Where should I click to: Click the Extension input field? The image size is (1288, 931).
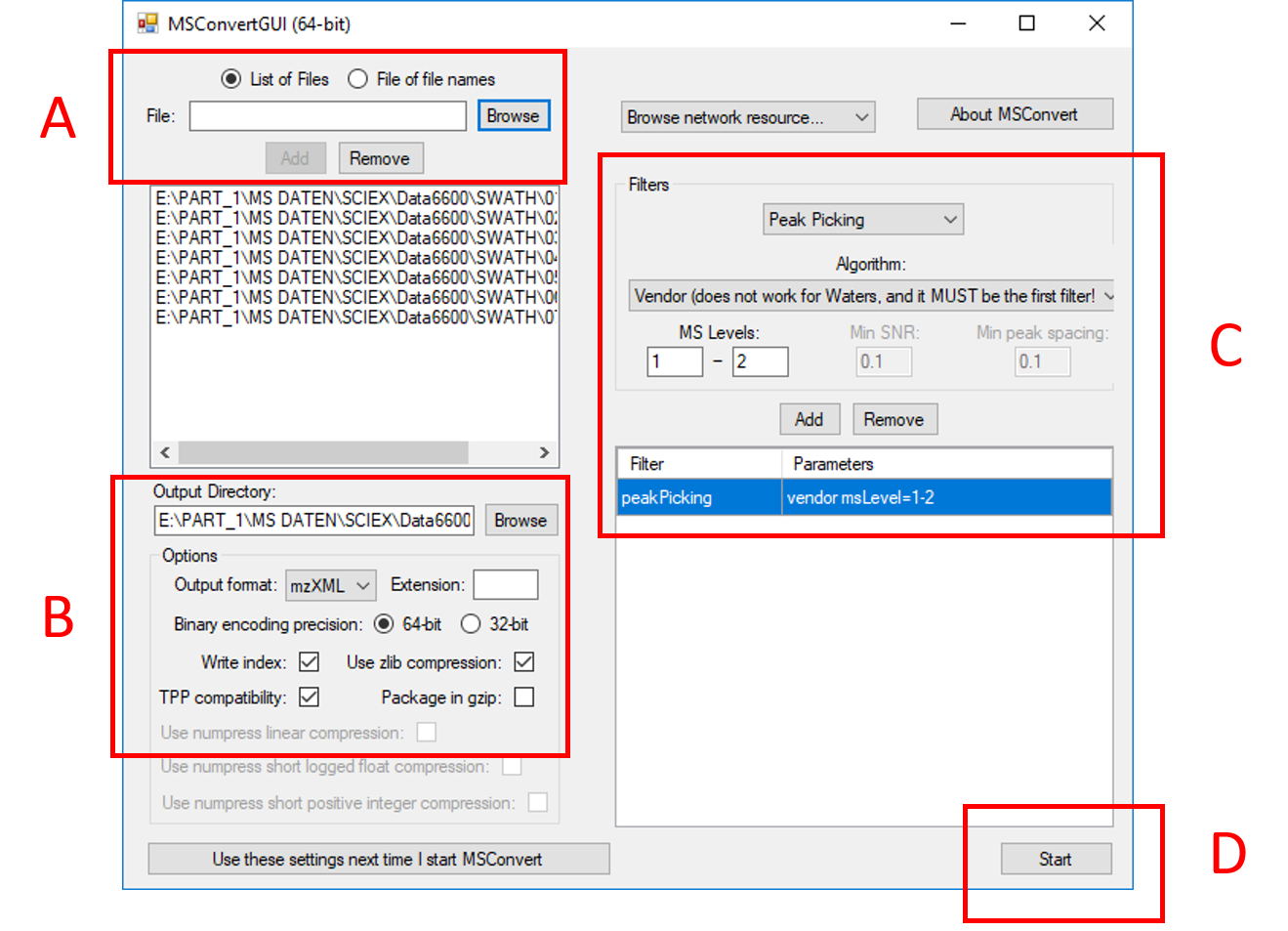[x=506, y=585]
